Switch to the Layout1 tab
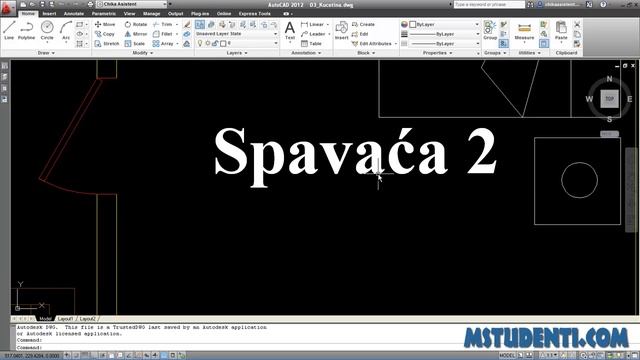Image resolution: width=640 pixels, height=360 pixels. [x=65, y=319]
